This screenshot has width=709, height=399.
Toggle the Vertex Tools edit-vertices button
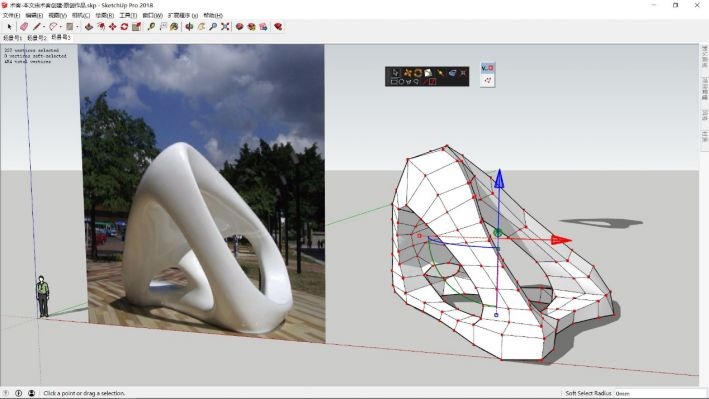[487, 68]
